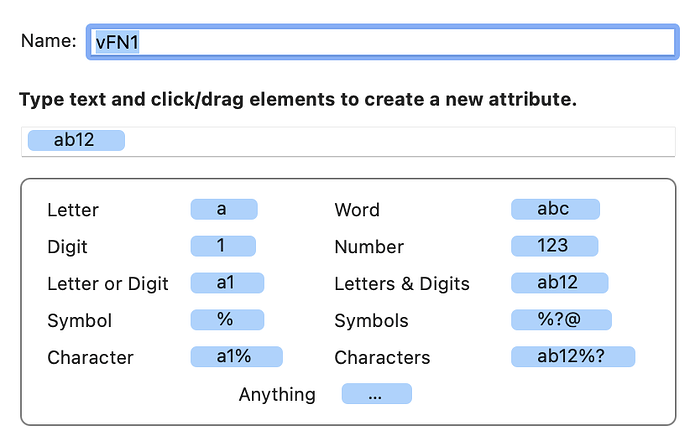The image size is (690, 436).
Task: Pick the Symbols '%?@' token
Action: pos(561,320)
